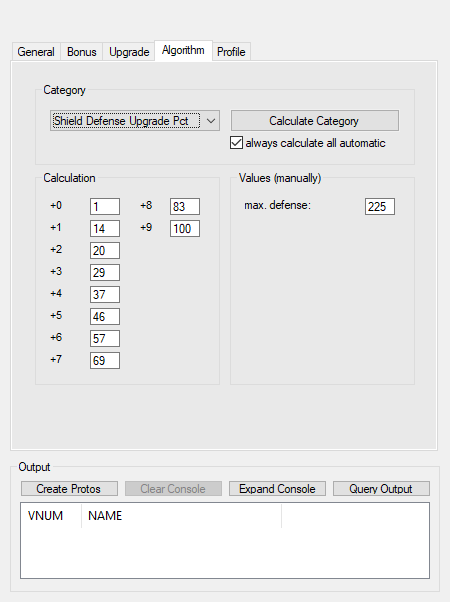Open the Shield Defense Upgrade Pct dropdown
Image resolution: width=450 pixels, height=602 pixels.
click(x=135, y=121)
